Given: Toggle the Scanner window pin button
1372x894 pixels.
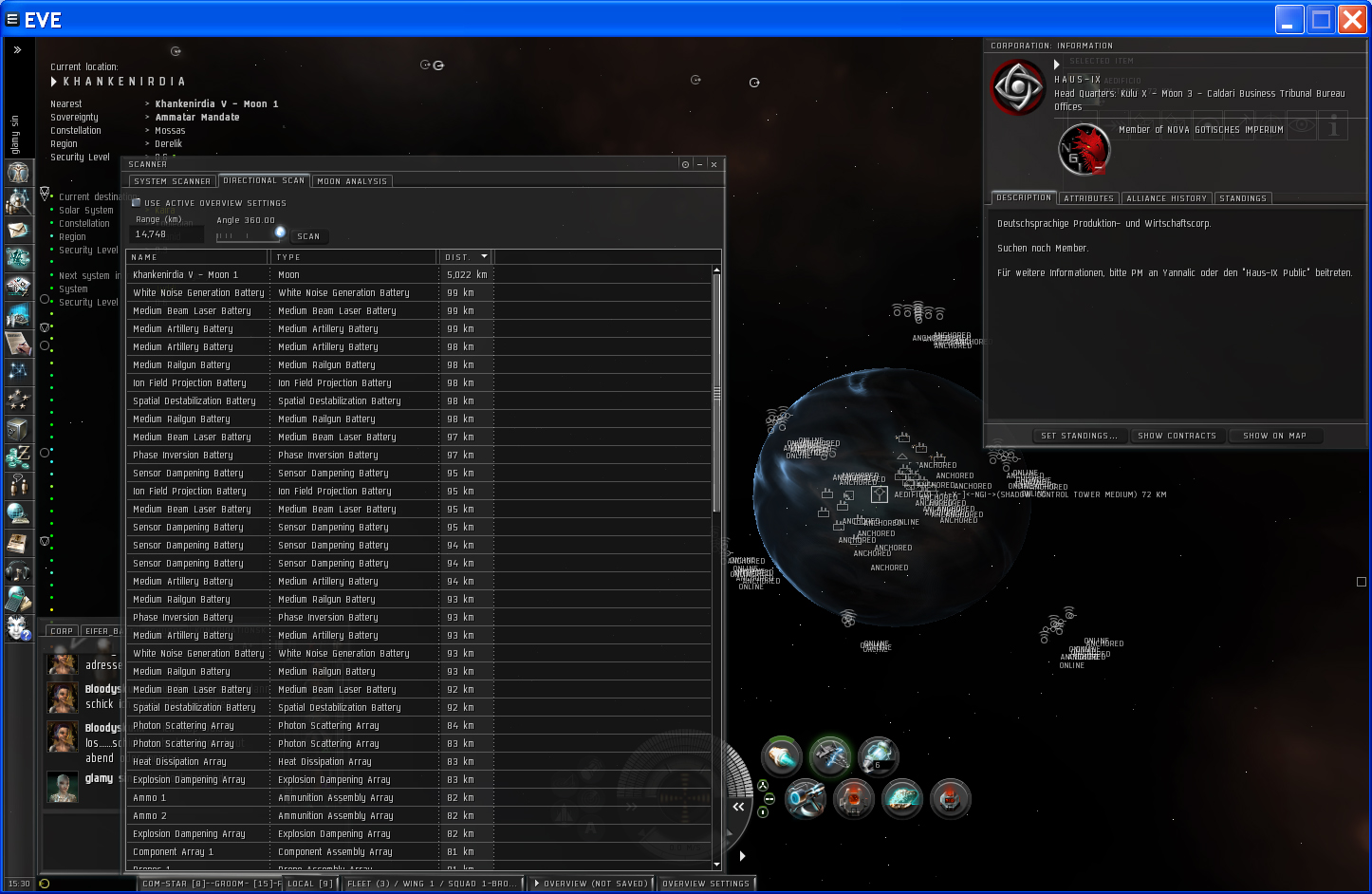Looking at the screenshot, I should (x=685, y=164).
